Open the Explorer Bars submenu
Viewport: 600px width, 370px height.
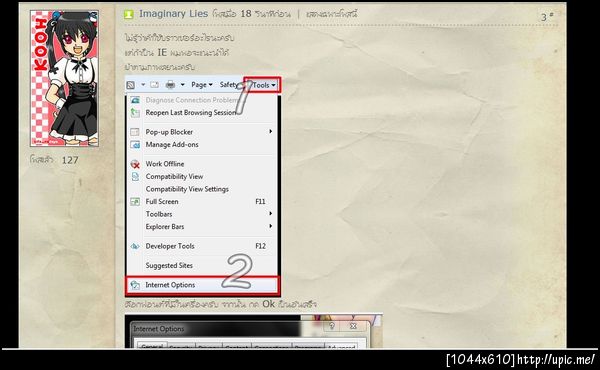tap(201, 227)
